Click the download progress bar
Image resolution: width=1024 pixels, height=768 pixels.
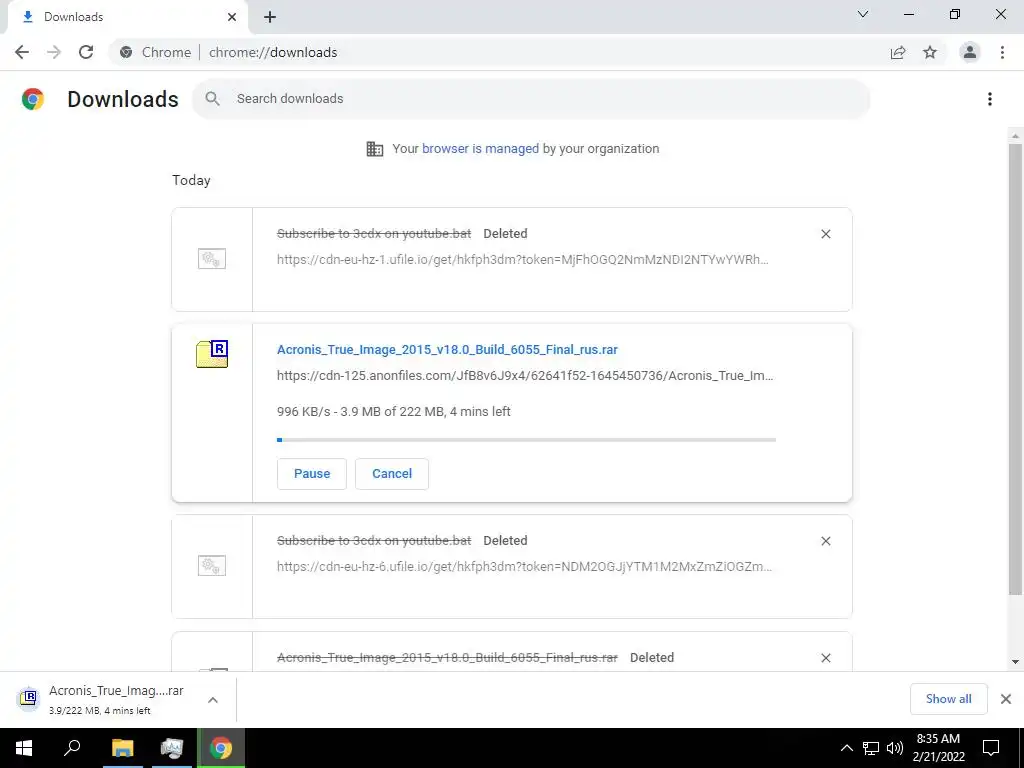526,440
